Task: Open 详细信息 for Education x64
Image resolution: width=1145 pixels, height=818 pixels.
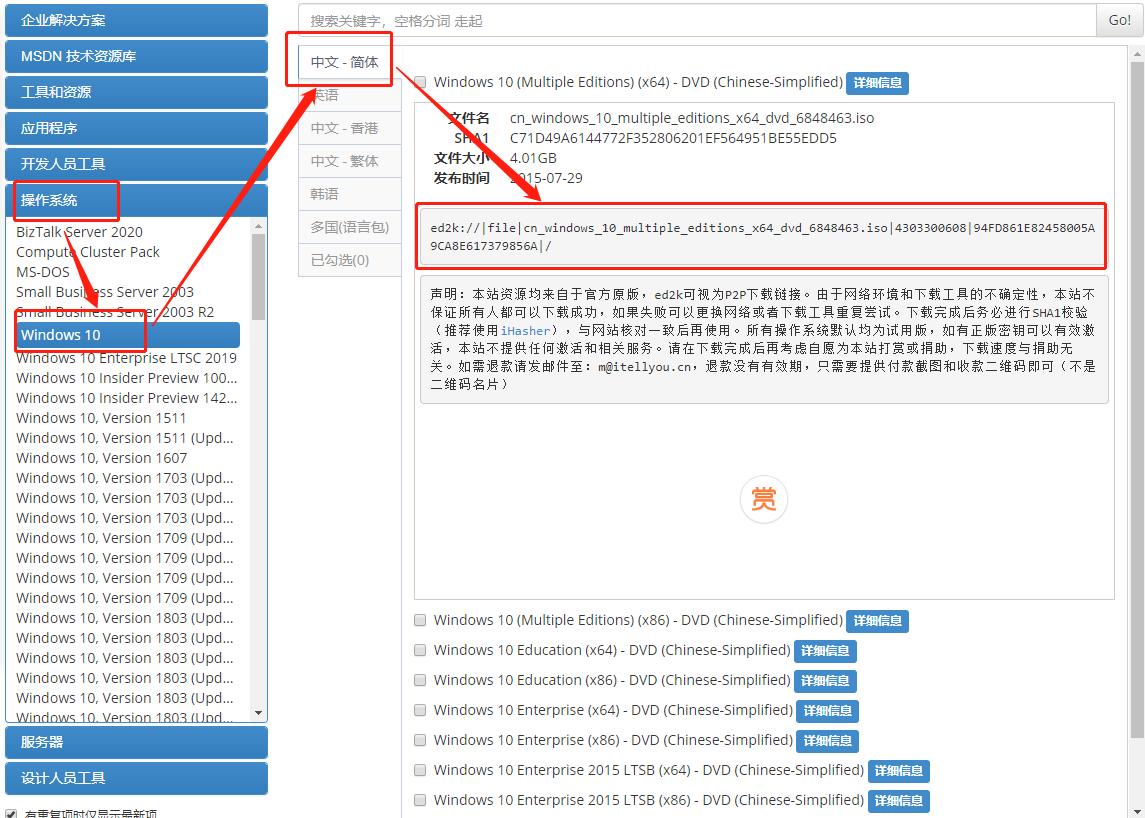Action: pyautogui.click(x=825, y=651)
